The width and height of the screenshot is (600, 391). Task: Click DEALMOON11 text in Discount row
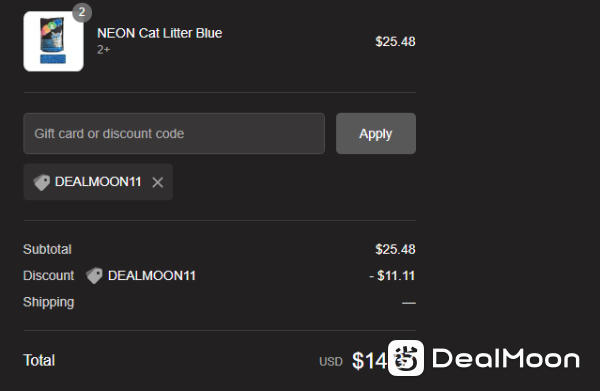[152, 276]
